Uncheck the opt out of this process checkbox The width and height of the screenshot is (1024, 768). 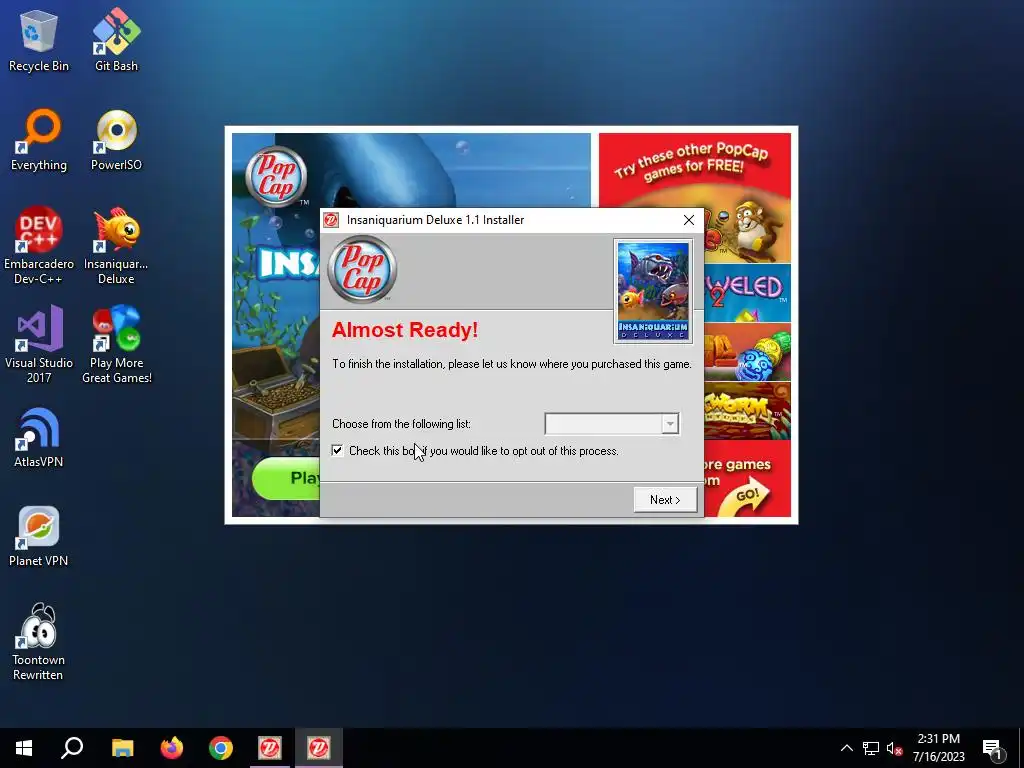pyautogui.click(x=338, y=451)
